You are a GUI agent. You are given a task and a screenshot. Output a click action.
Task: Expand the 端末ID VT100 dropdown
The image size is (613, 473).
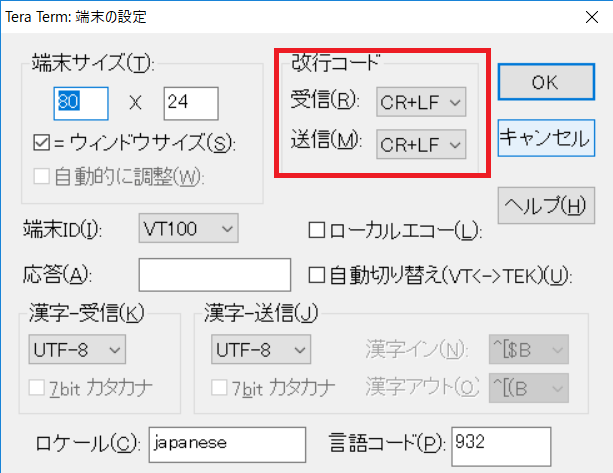[188, 230]
